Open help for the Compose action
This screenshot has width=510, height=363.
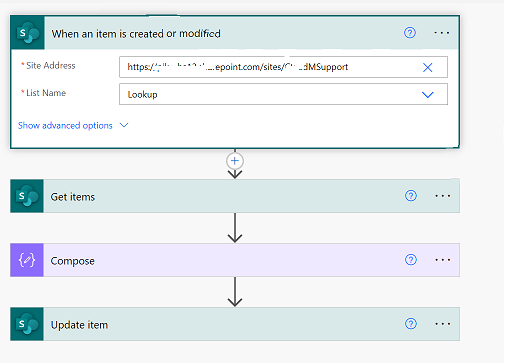[x=411, y=260]
